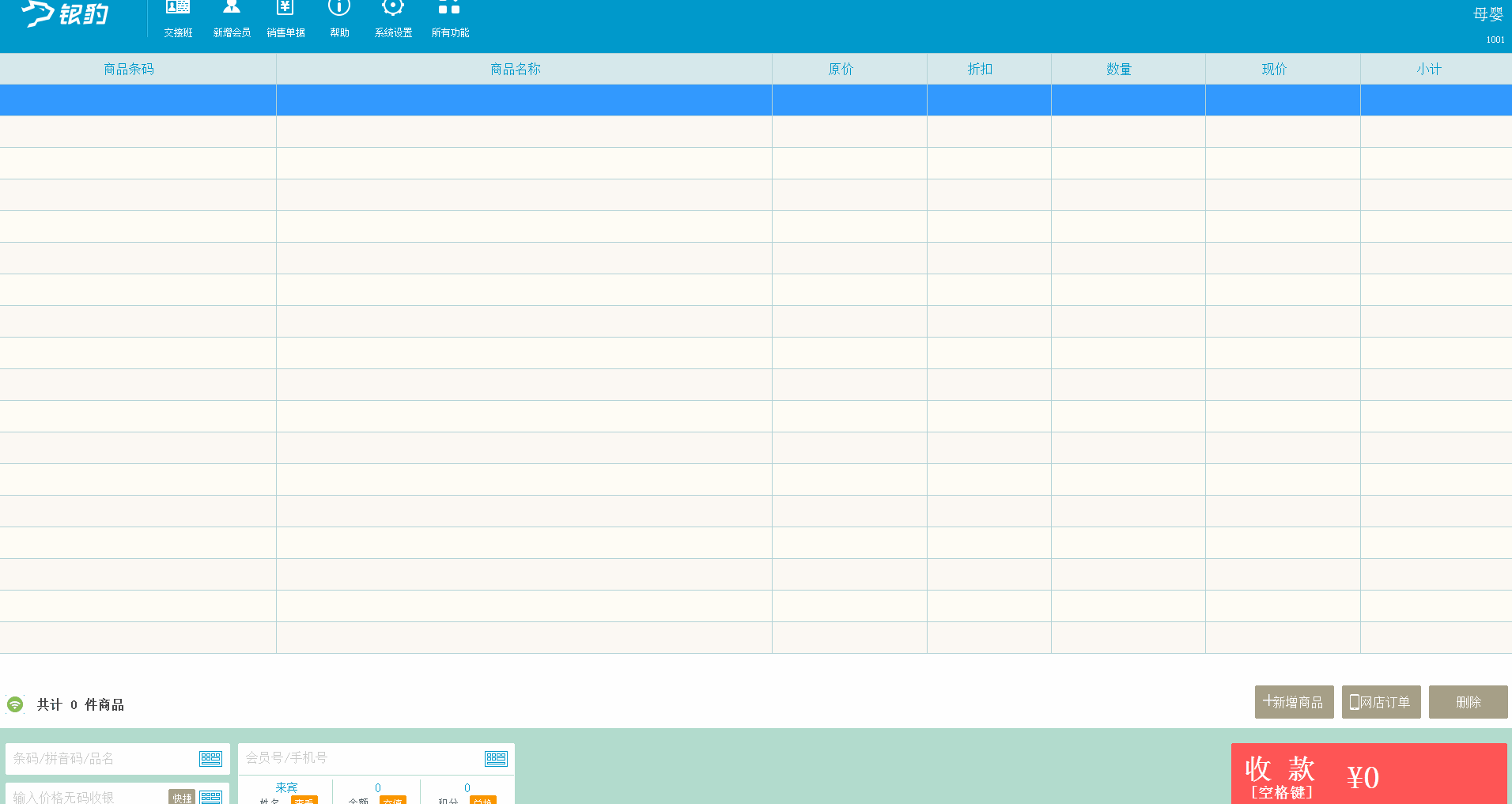Image resolution: width=1512 pixels, height=804 pixels.
Task: Open keyboard icon in barcode search box
Action: 210,759
